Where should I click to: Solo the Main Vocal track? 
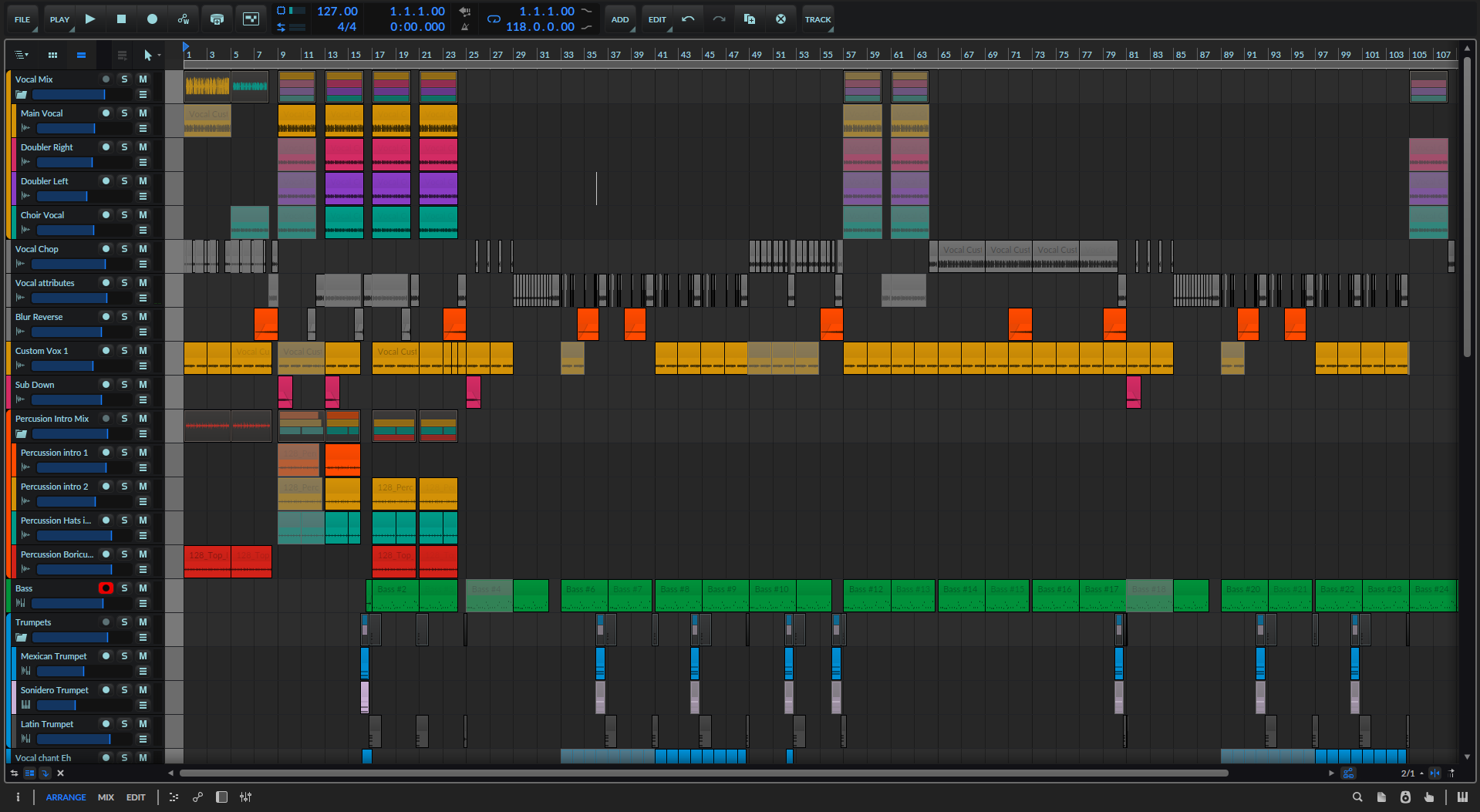124,113
